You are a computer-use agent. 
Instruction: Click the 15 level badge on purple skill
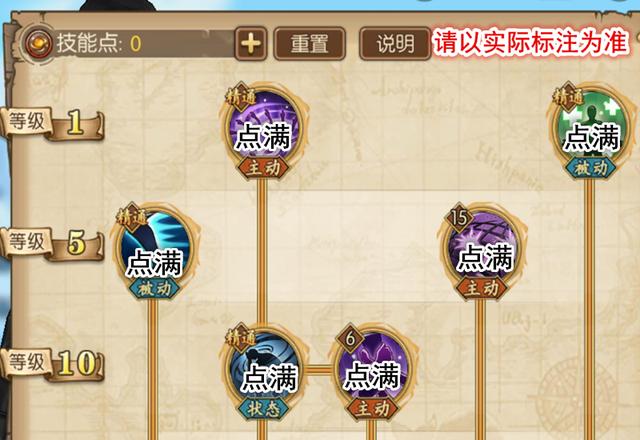(459, 218)
